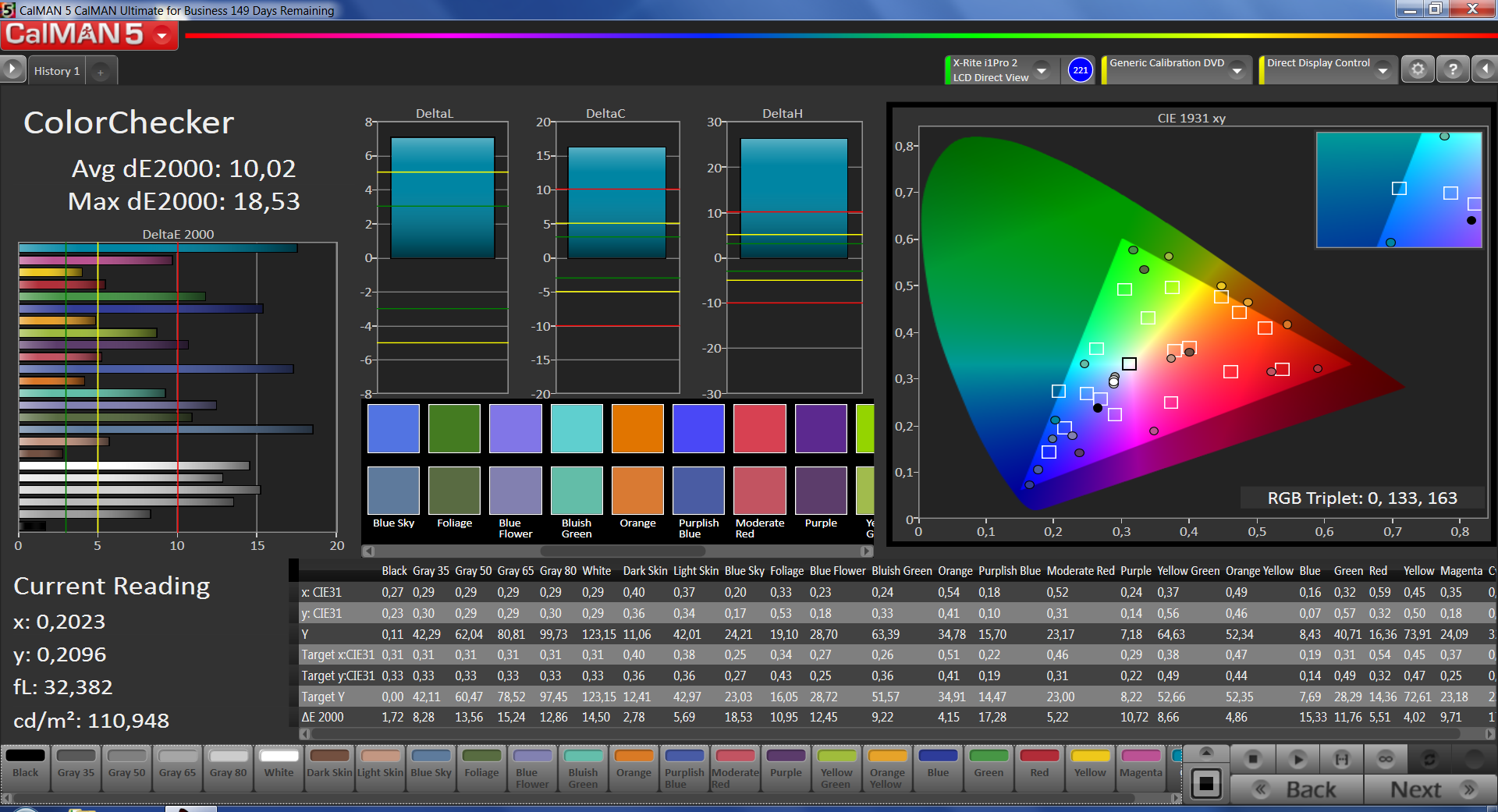Select the Moderate Red pattern button

pyautogui.click(x=736, y=768)
